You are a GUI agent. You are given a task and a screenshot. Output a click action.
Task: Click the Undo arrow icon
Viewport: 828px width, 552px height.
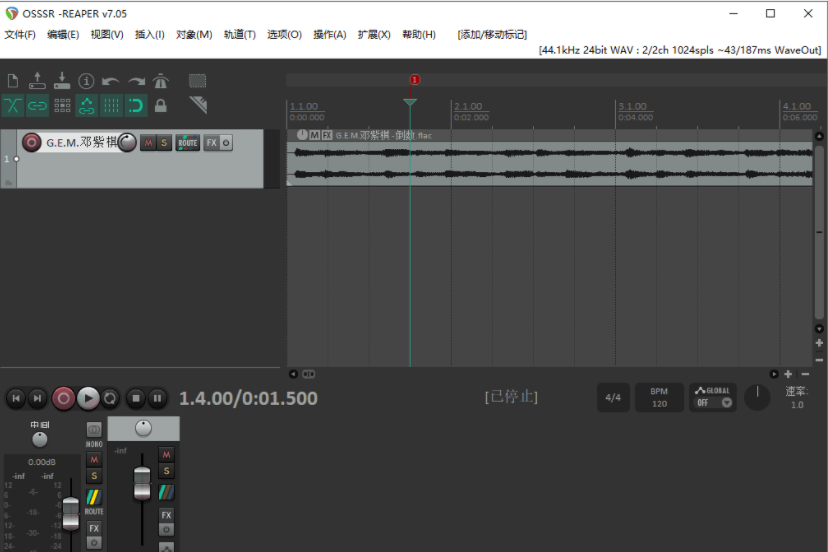point(110,81)
